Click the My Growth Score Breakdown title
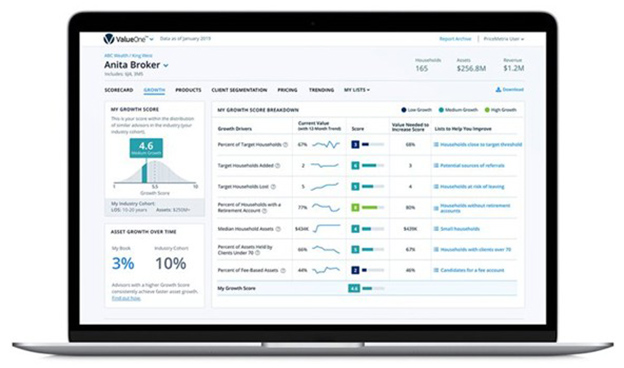 click(x=258, y=110)
